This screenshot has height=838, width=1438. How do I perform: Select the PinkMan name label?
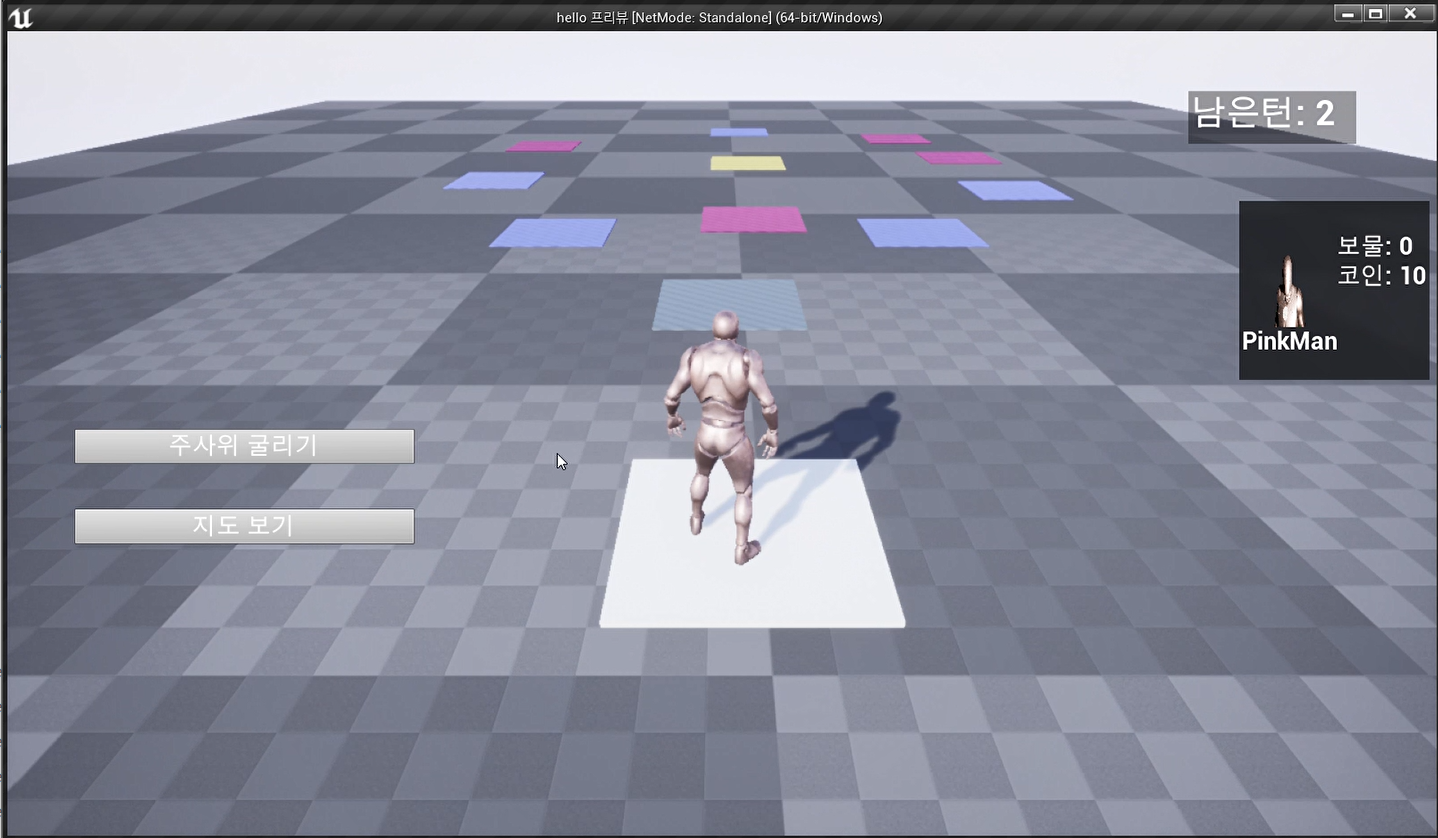point(1289,341)
